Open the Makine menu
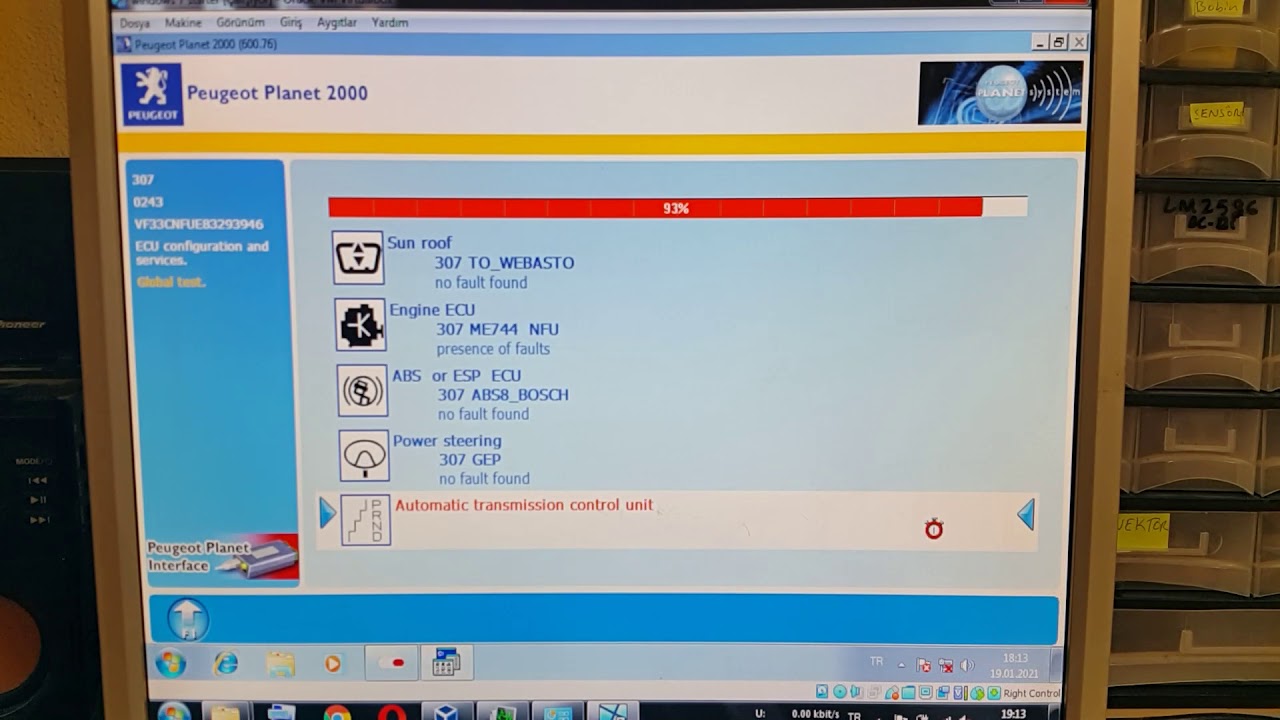 point(183,23)
